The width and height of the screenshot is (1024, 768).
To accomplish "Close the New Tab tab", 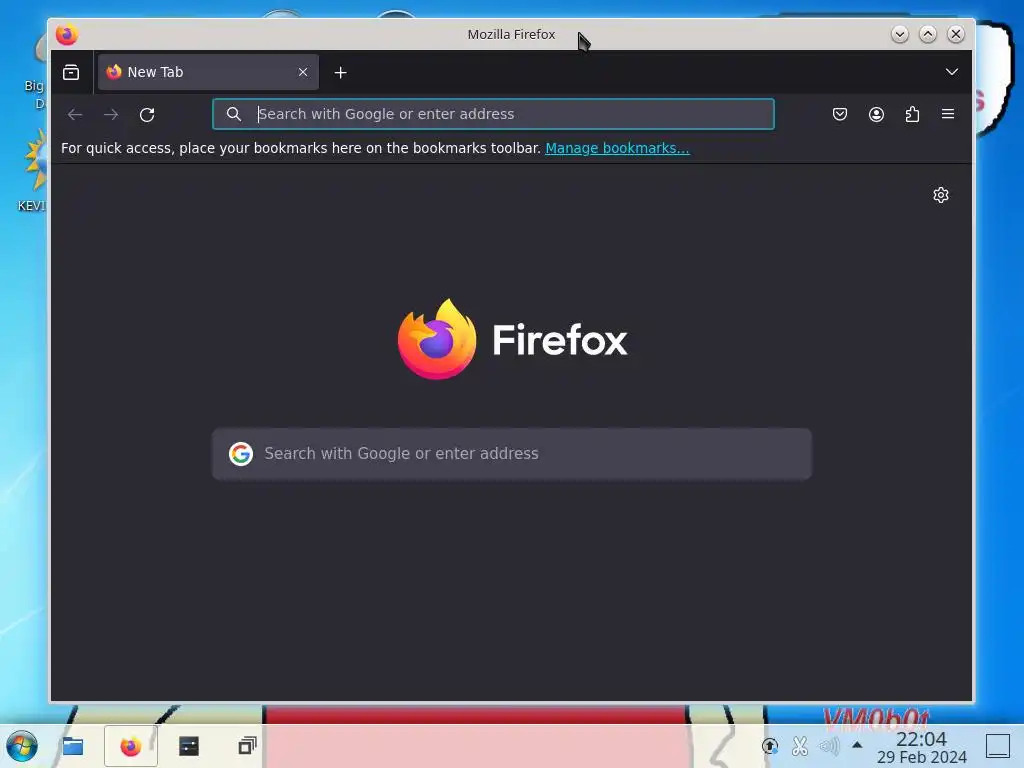I will pos(303,72).
